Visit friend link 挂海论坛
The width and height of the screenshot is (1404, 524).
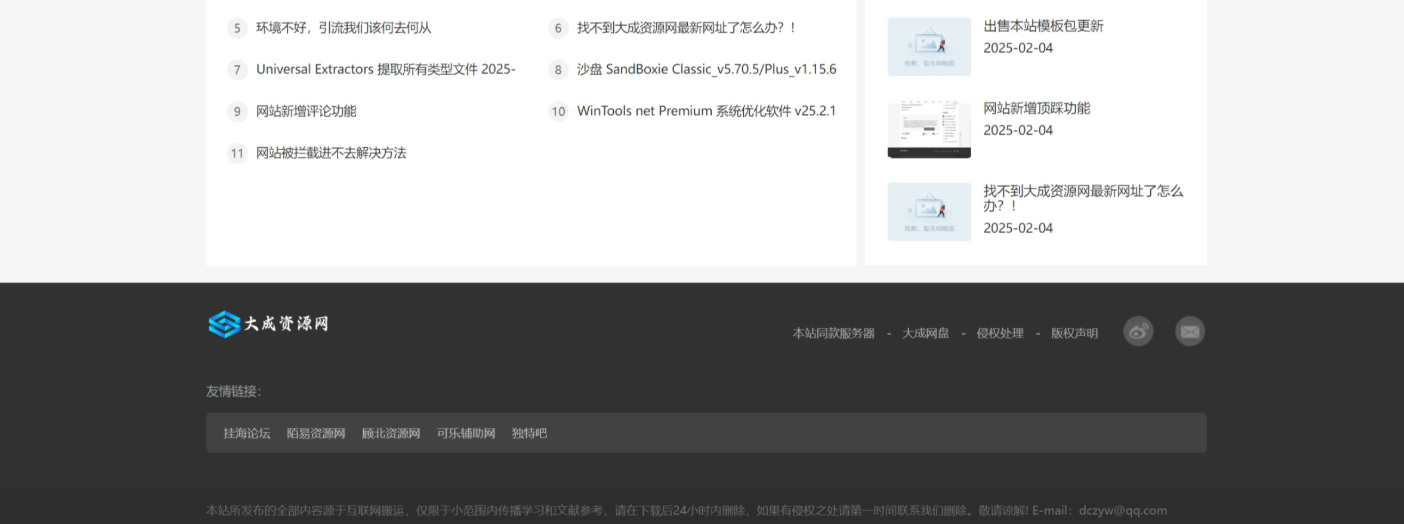(x=247, y=433)
